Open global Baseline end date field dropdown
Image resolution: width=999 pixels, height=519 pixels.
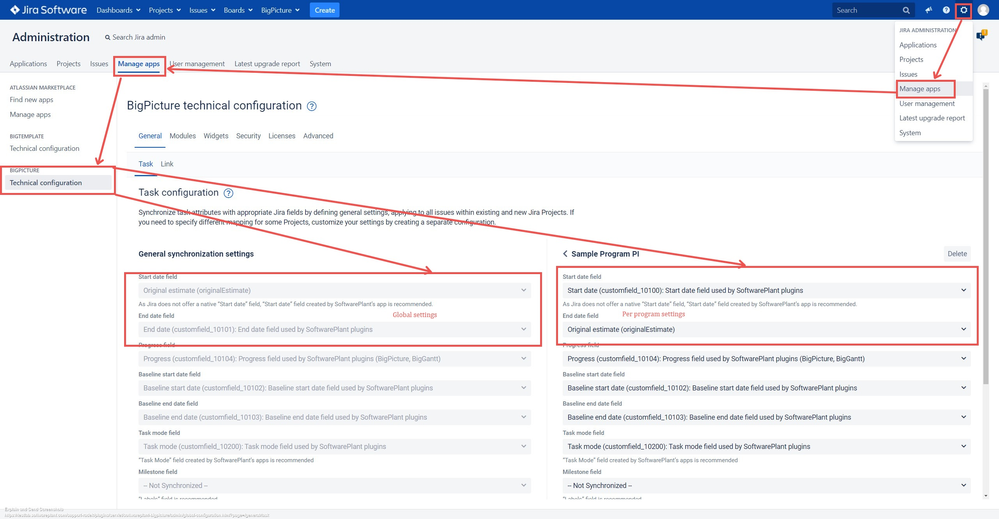coord(334,417)
